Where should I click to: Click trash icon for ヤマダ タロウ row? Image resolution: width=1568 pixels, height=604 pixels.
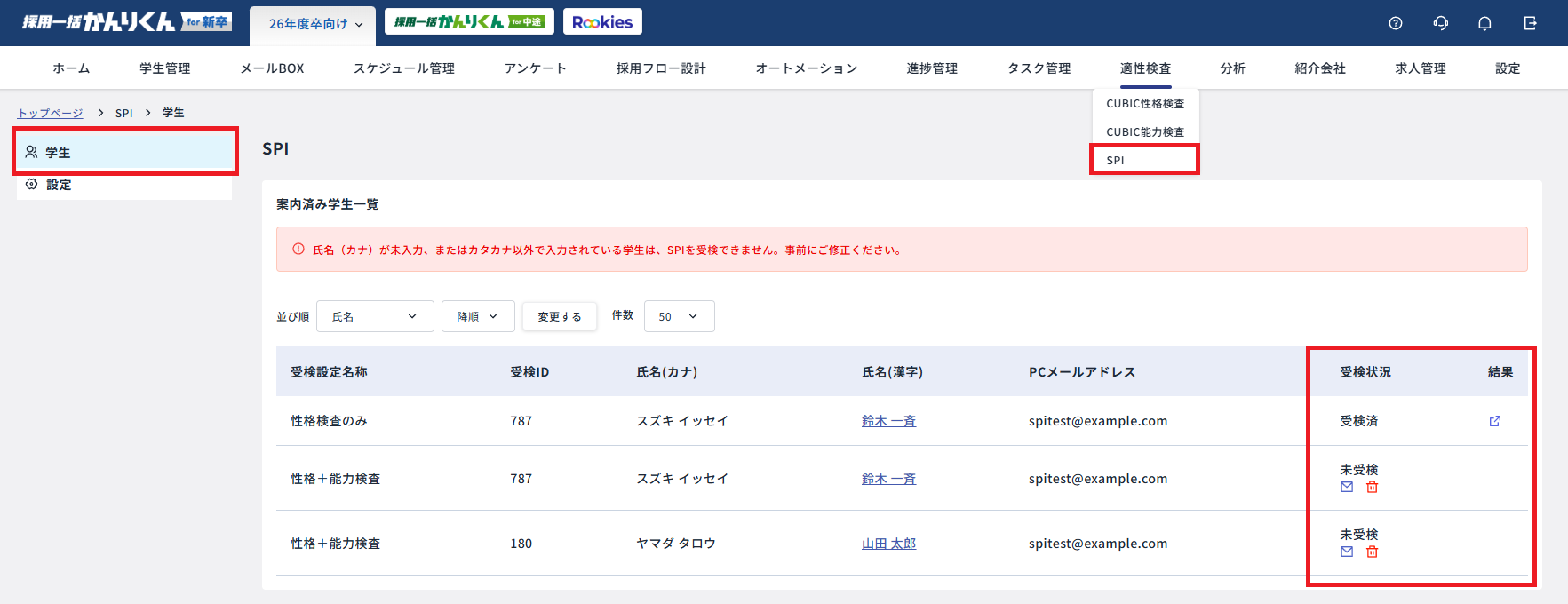click(x=1372, y=552)
